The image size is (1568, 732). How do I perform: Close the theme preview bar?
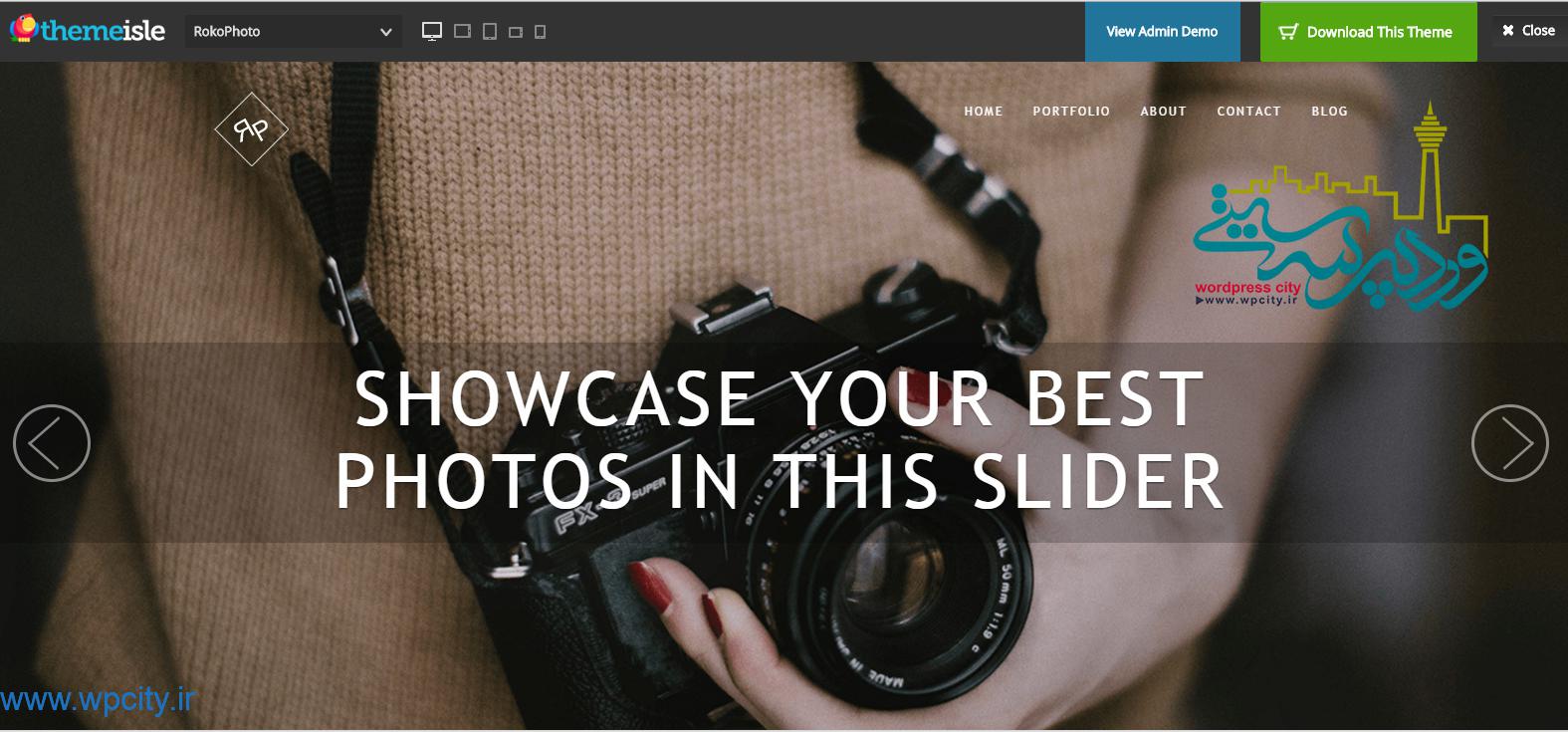pos(1529,31)
